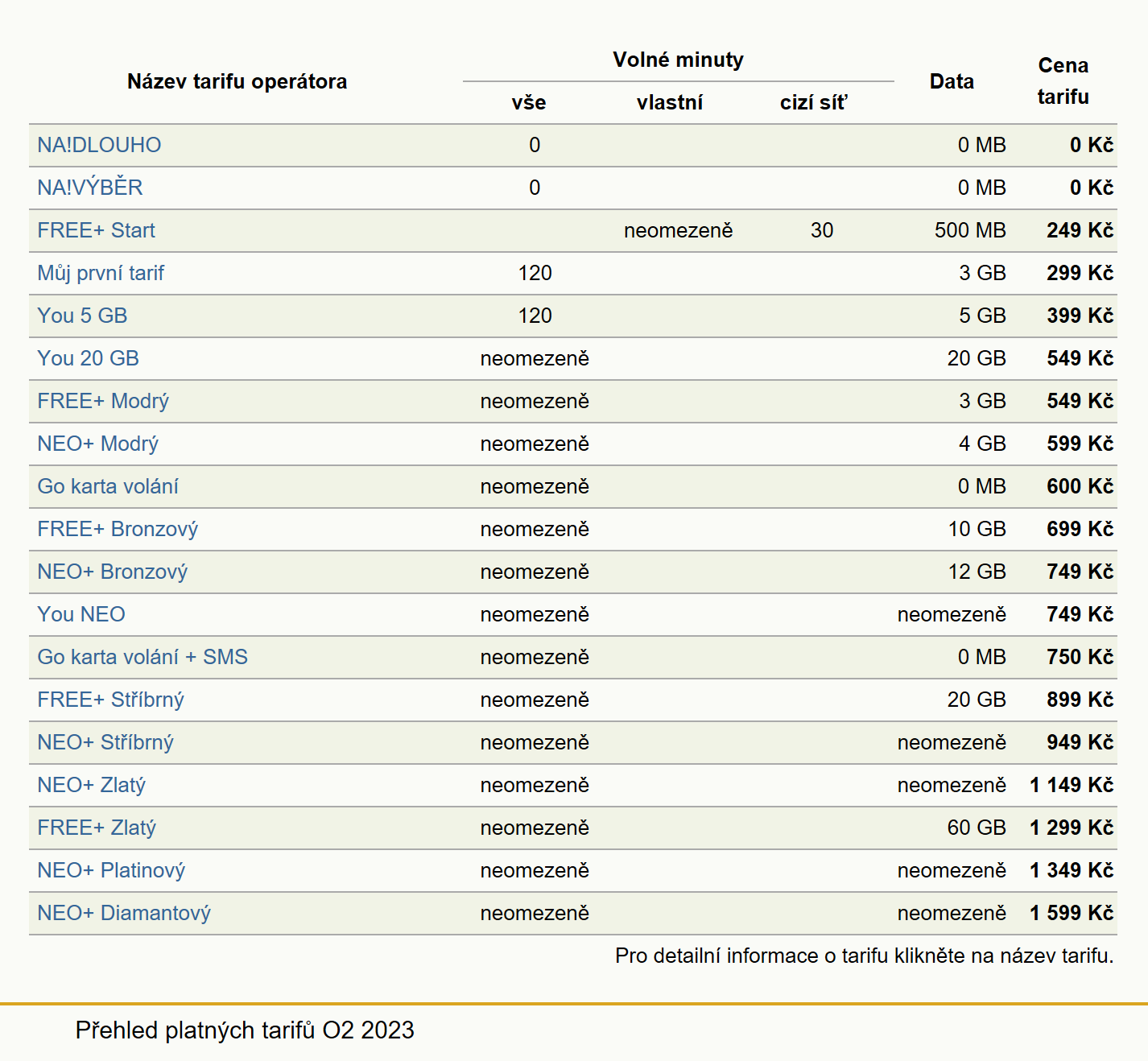Select the 1 299 Kč price cell
Image resolution: width=1148 pixels, height=1061 pixels.
(x=1072, y=828)
